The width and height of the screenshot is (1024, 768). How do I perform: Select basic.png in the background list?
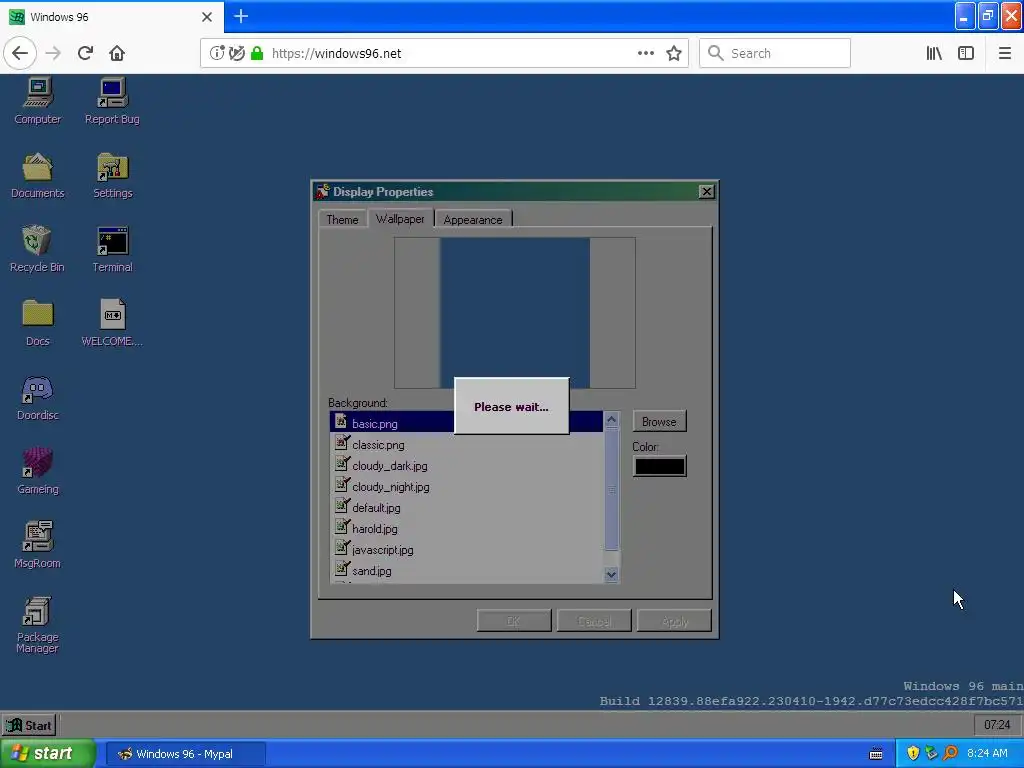click(x=466, y=423)
